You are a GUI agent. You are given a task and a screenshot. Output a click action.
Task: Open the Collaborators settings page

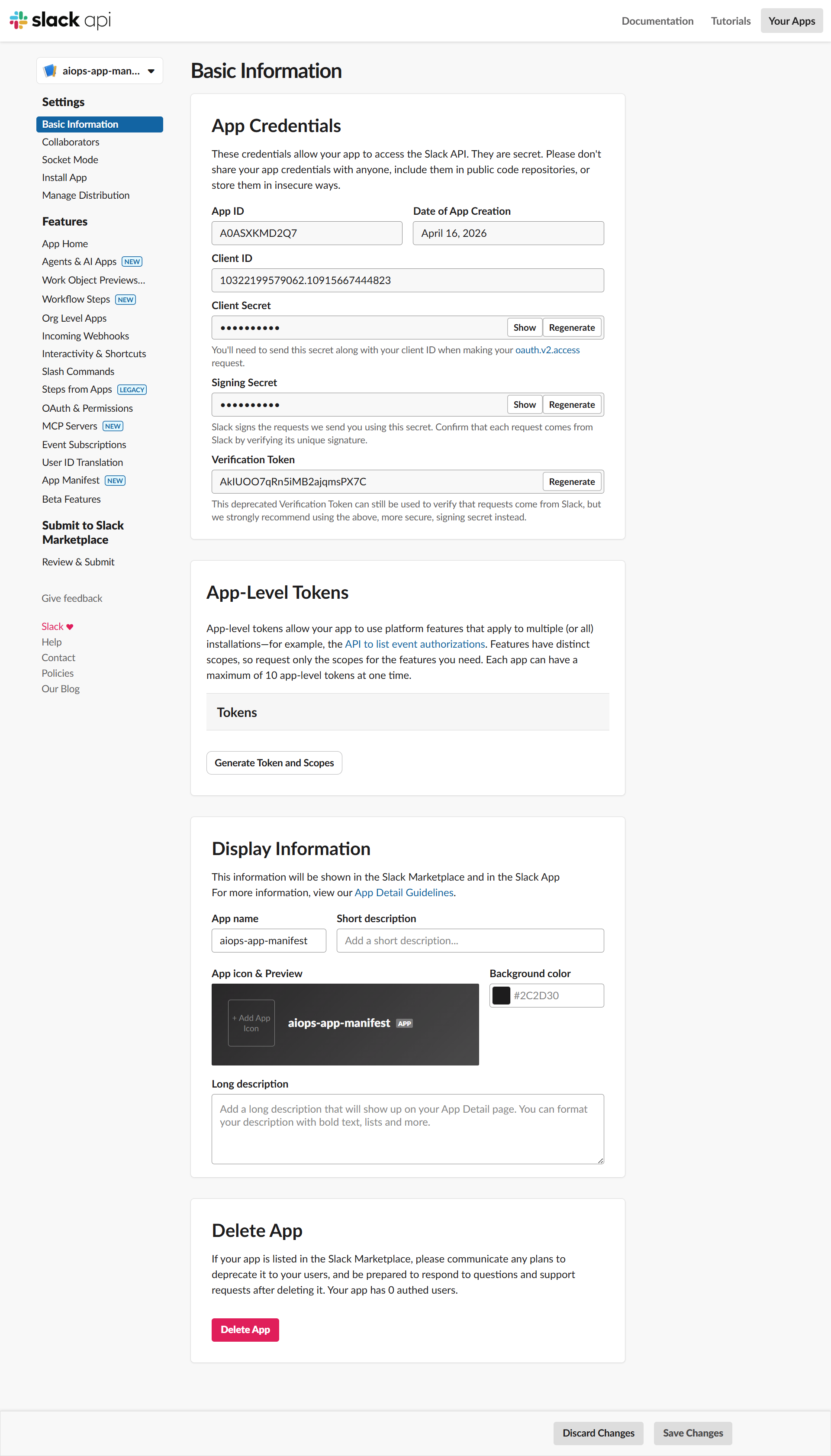pyautogui.click(x=71, y=142)
